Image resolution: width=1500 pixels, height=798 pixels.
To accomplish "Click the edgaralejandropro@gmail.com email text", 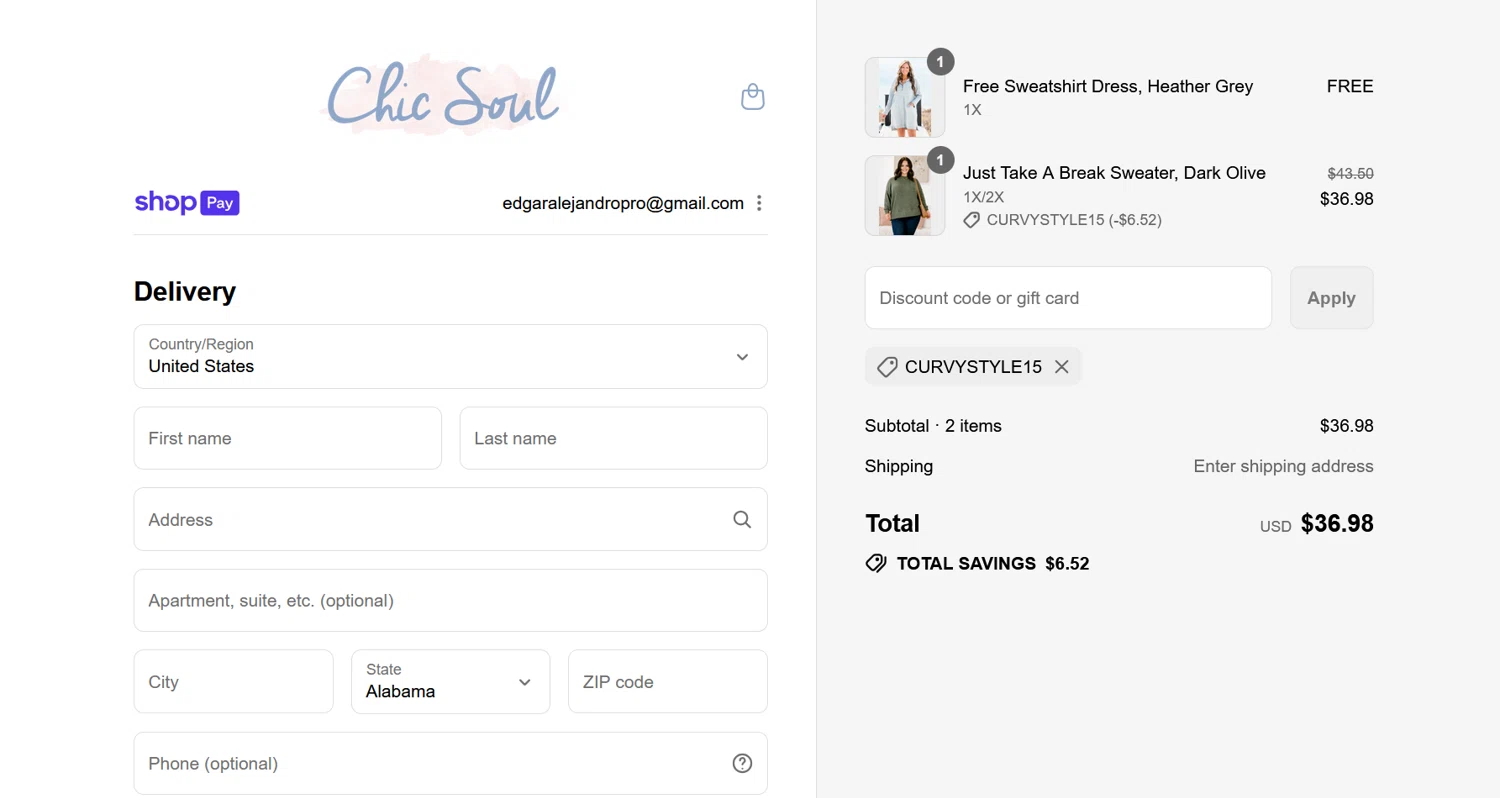I will [x=623, y=203].
